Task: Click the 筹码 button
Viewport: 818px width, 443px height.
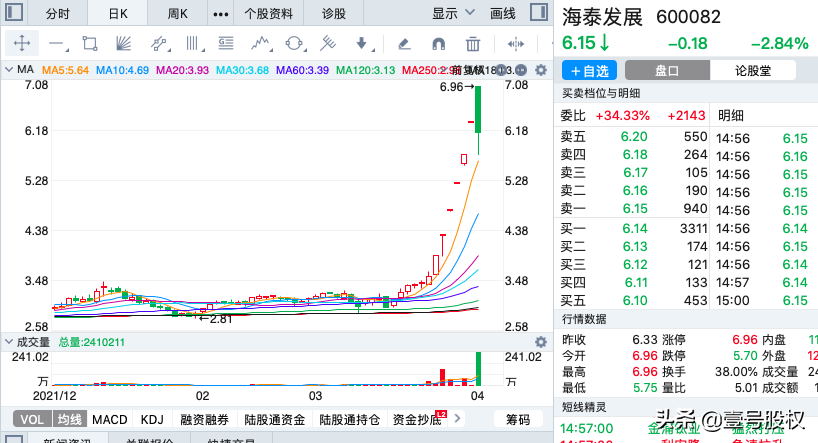Action: click(x=517, y=420)
